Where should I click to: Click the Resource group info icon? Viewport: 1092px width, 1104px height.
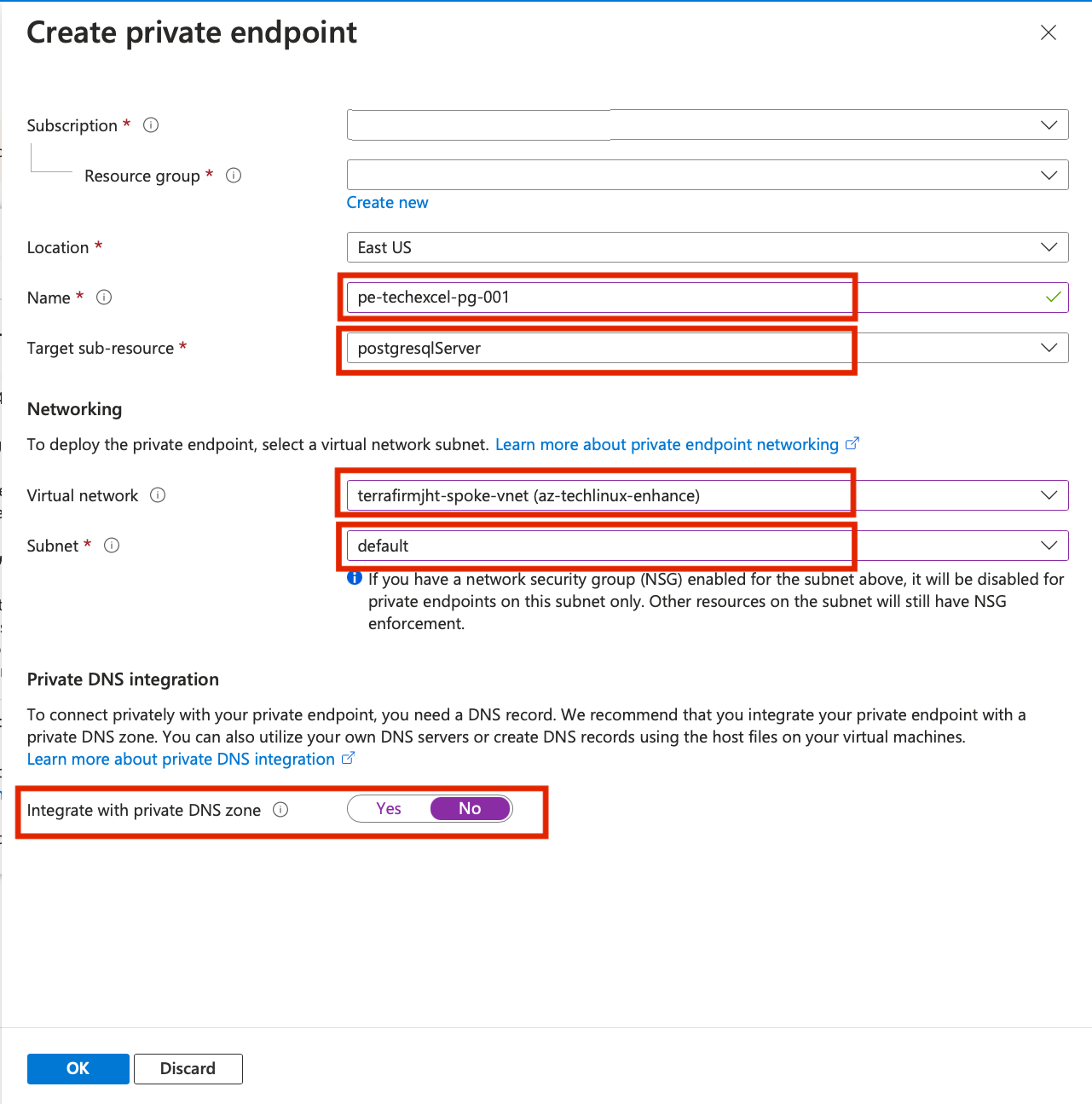coord(234,176)
